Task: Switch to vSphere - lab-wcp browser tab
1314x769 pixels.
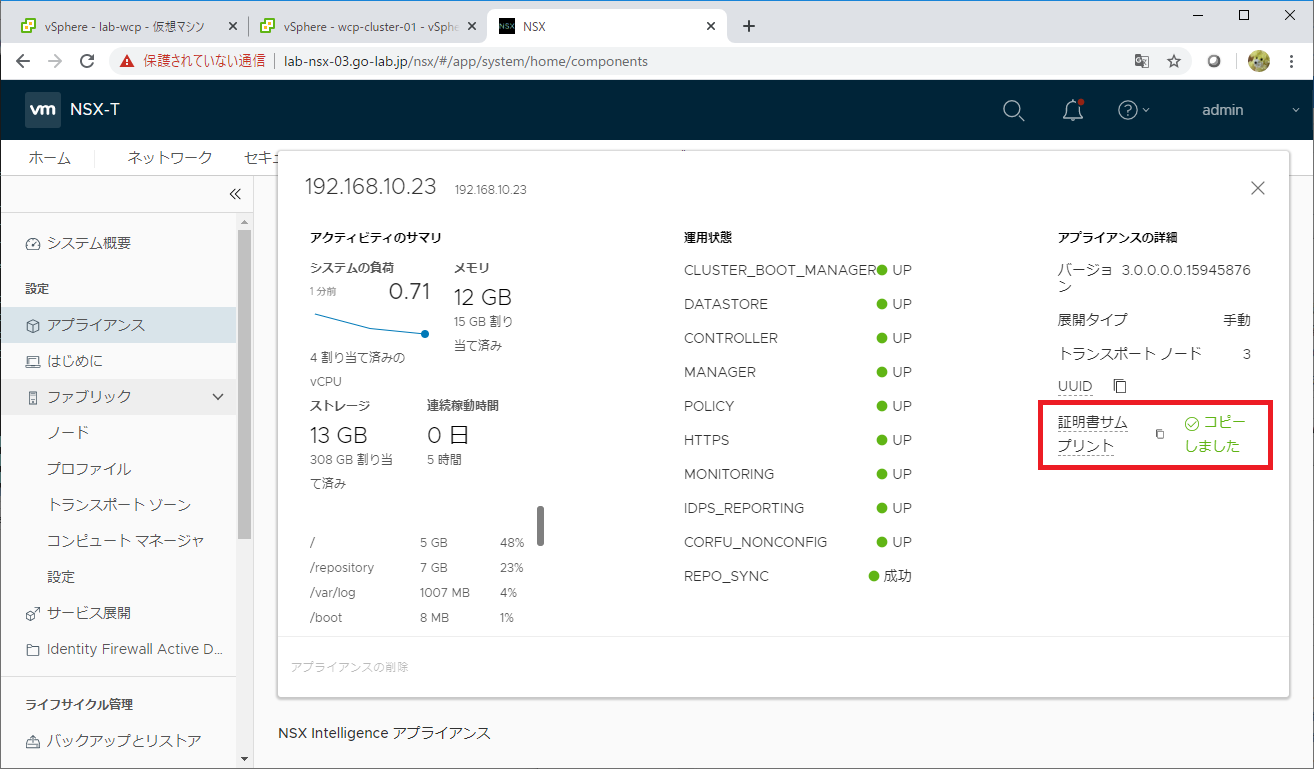Action: pyautogui.click(x=125, y=27)
